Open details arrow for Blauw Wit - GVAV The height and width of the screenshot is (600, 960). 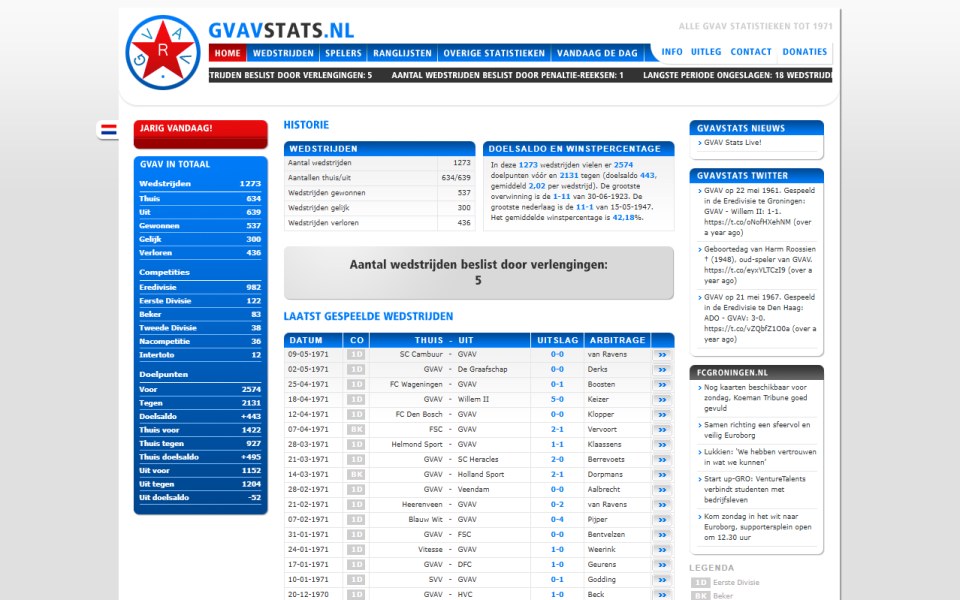(662, 520)
